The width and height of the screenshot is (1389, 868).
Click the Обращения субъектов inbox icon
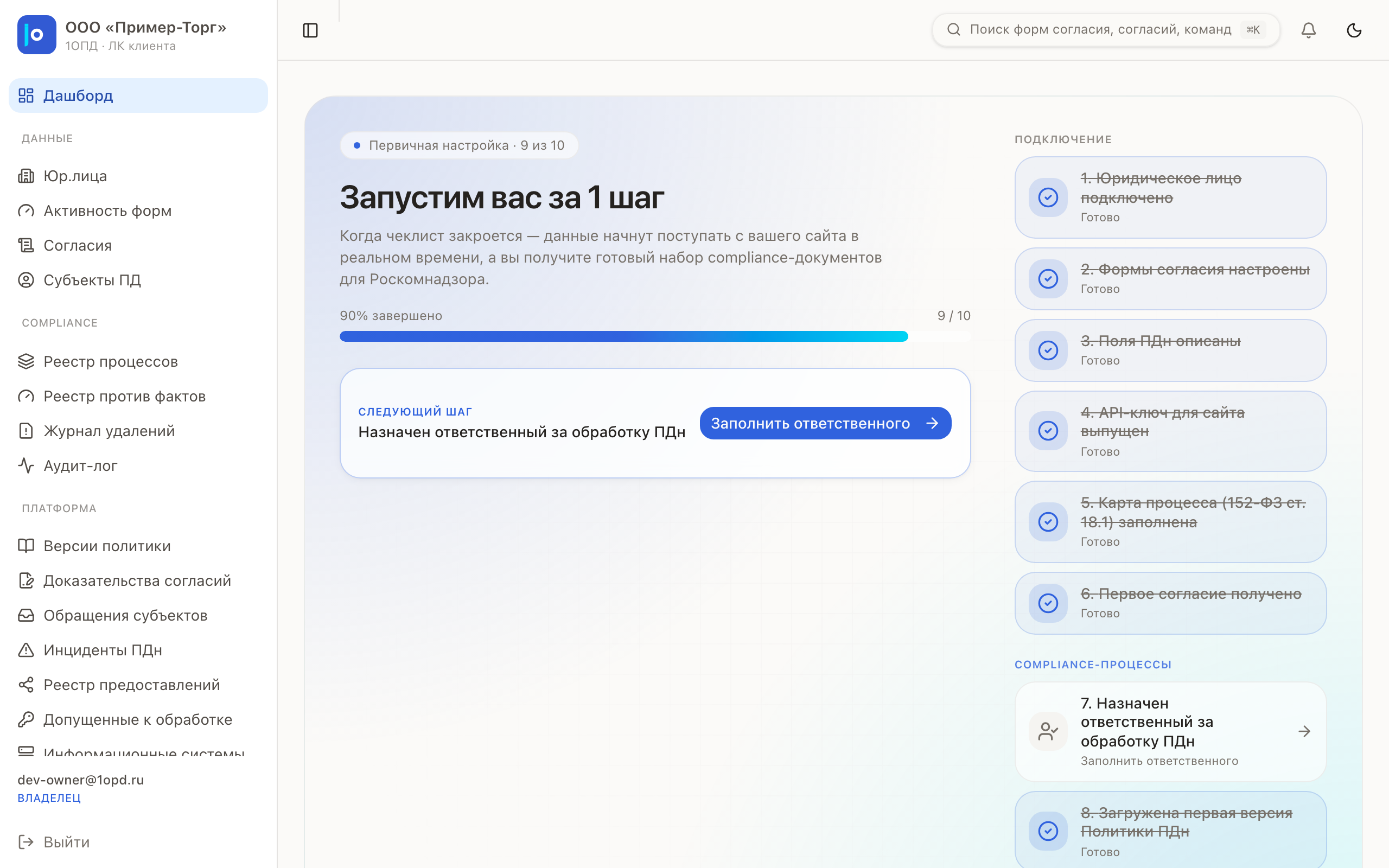coord(26,615)
